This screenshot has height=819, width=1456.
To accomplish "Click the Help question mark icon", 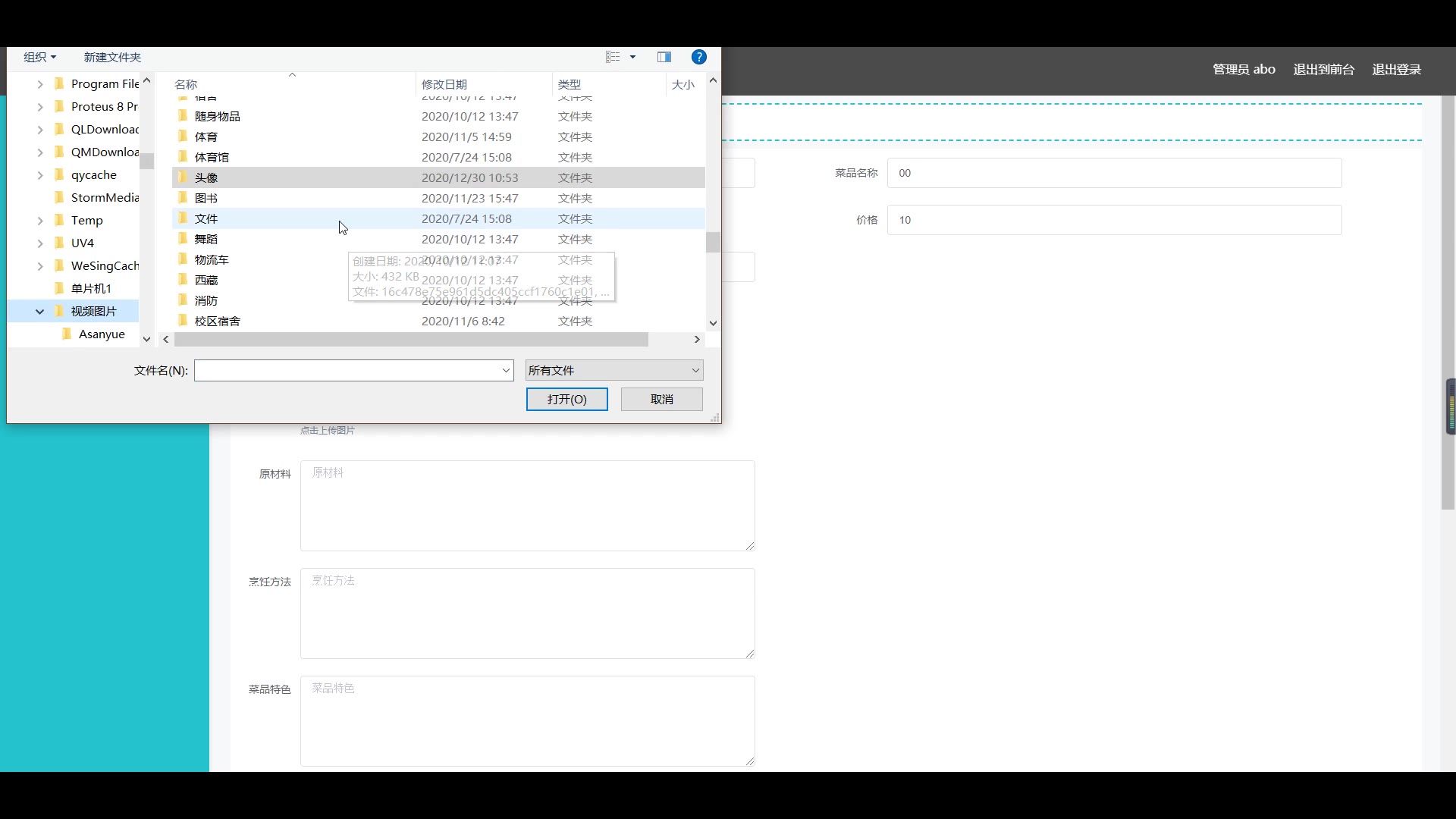I will click(698, 57).
